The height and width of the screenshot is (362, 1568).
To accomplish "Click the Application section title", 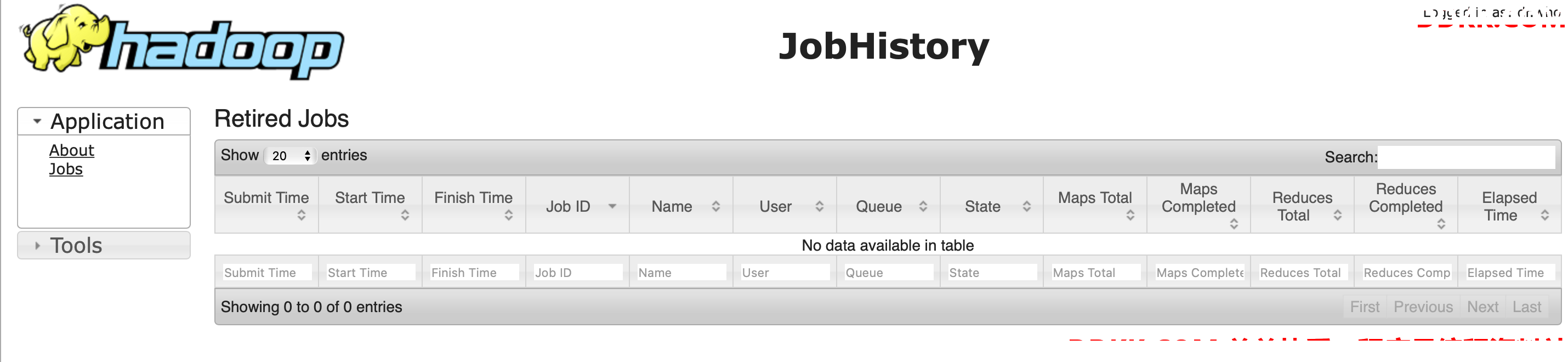I will [x=107, y=121].
